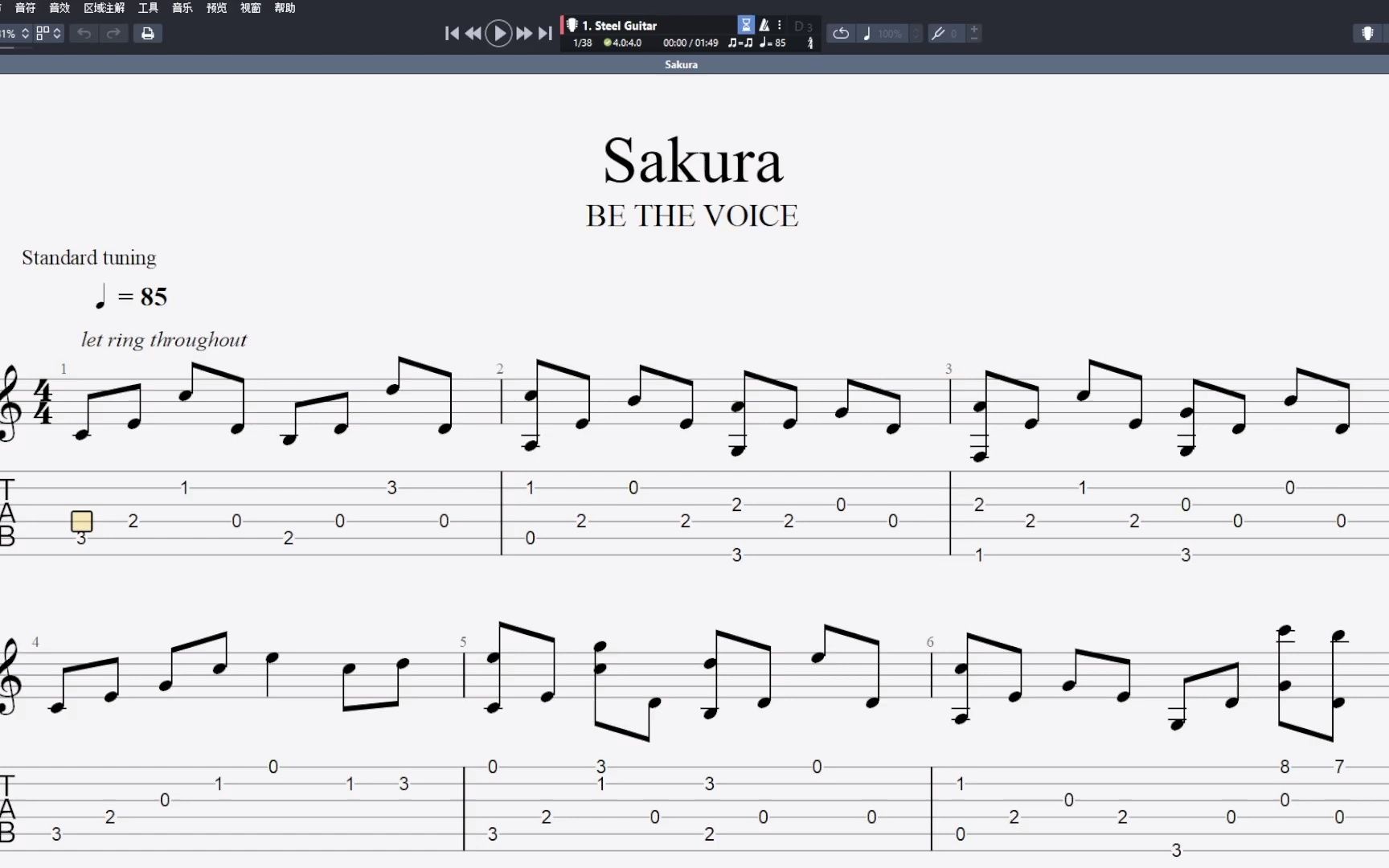The image size is (1389, 868).
Task: Enable loop playback
Action: (x=841, y=33)
